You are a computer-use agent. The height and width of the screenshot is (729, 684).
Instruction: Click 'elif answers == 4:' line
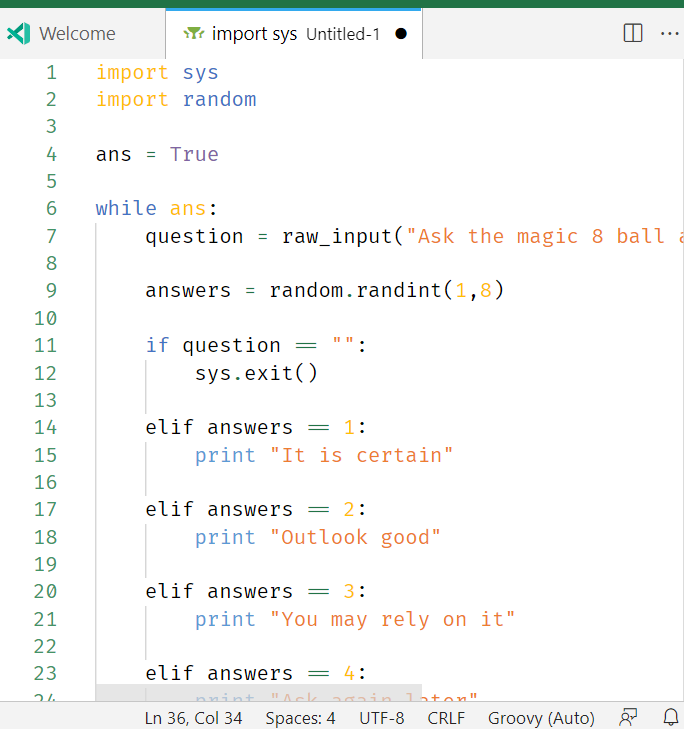[x=256, y=673]
